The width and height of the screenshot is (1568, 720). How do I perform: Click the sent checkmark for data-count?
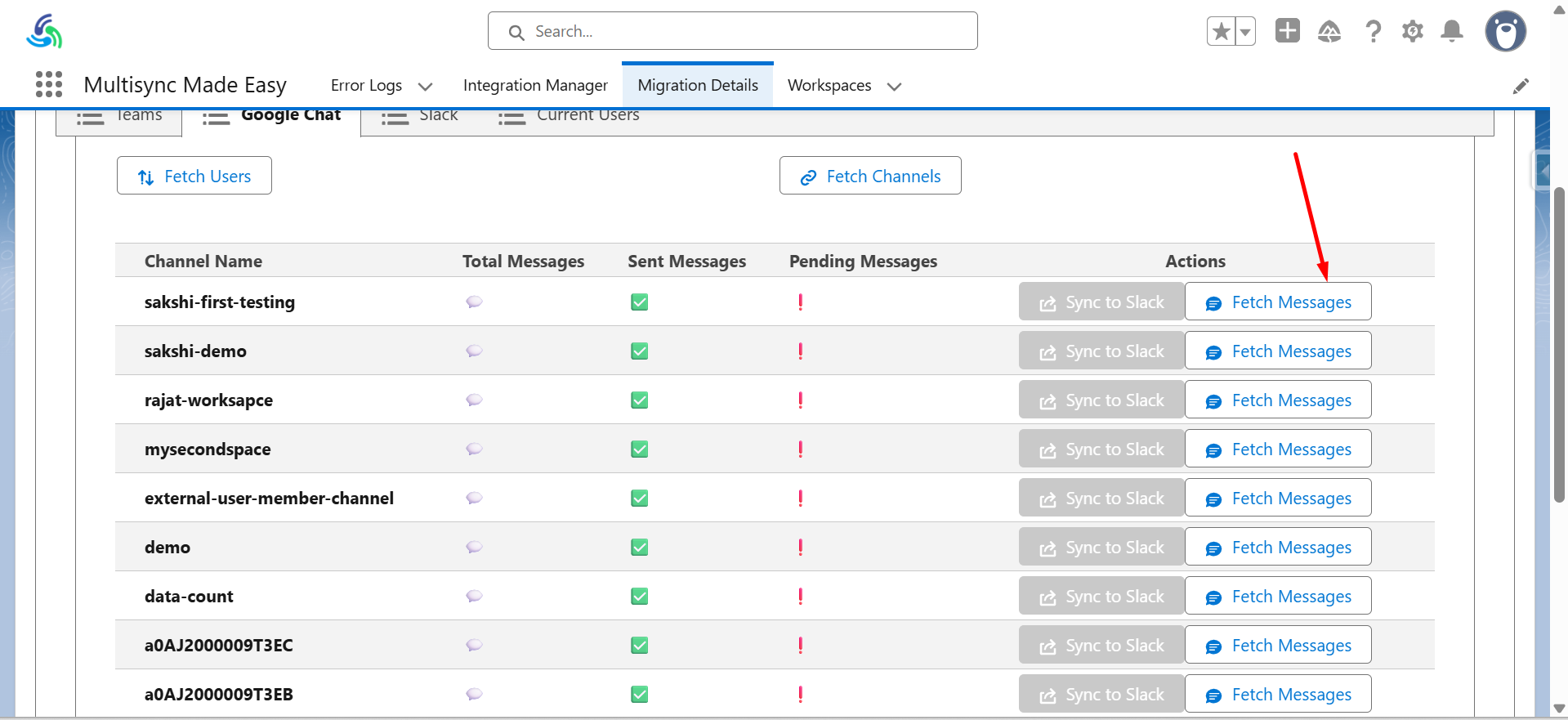[x=640, y=597]
